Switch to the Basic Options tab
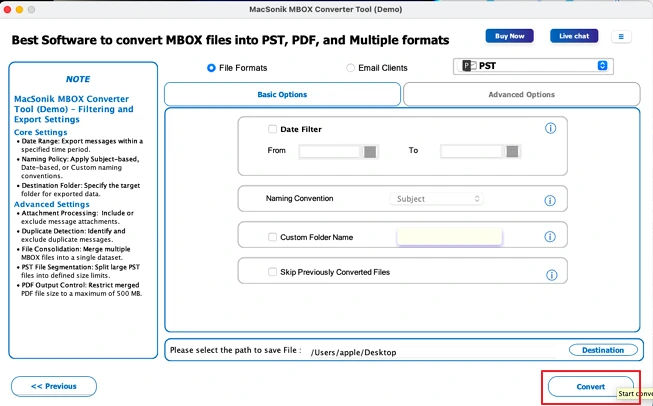This screenshot has width=653, height=406. 282,95
